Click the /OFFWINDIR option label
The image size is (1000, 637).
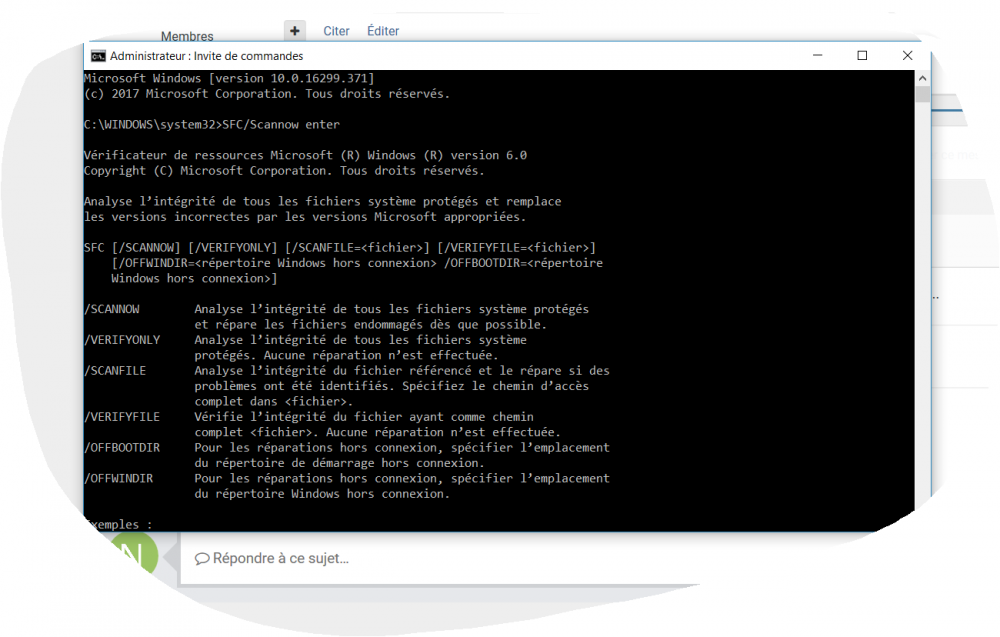(x=119, y=478)
